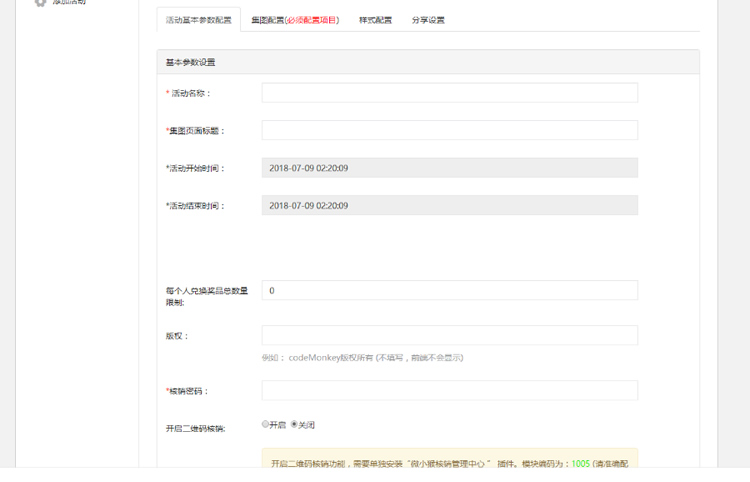Screen dimensions: 750x482
Task: Select the 开启 radio button for 二维码核销
Action: tap(266, 425)
